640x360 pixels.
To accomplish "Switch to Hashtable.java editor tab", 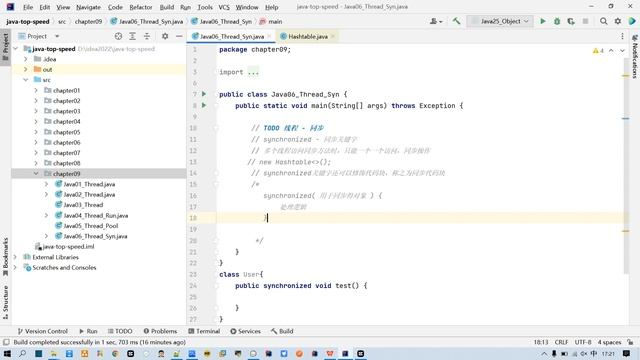I will [x=308, y=36].
